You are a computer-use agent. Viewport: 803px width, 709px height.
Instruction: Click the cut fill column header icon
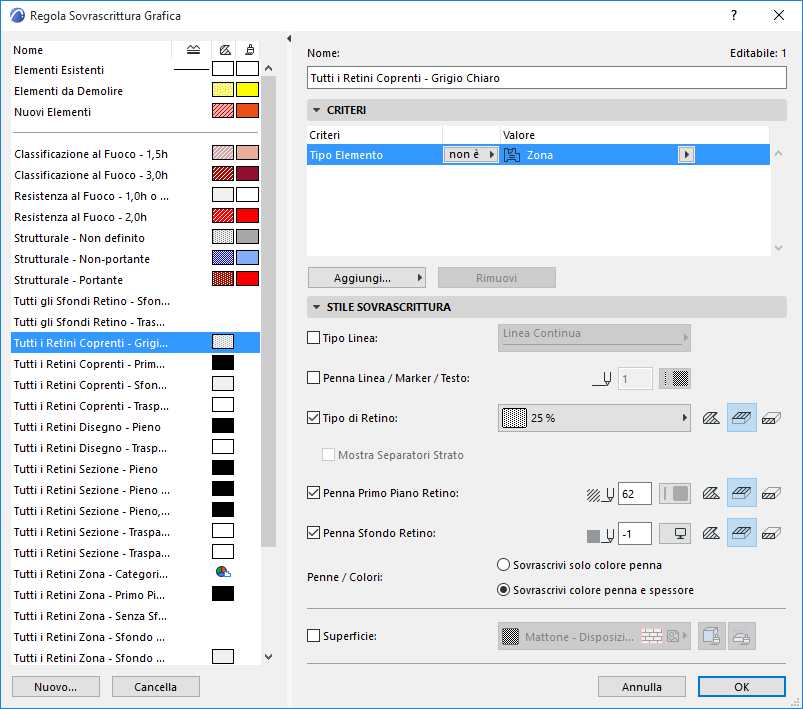225,50
